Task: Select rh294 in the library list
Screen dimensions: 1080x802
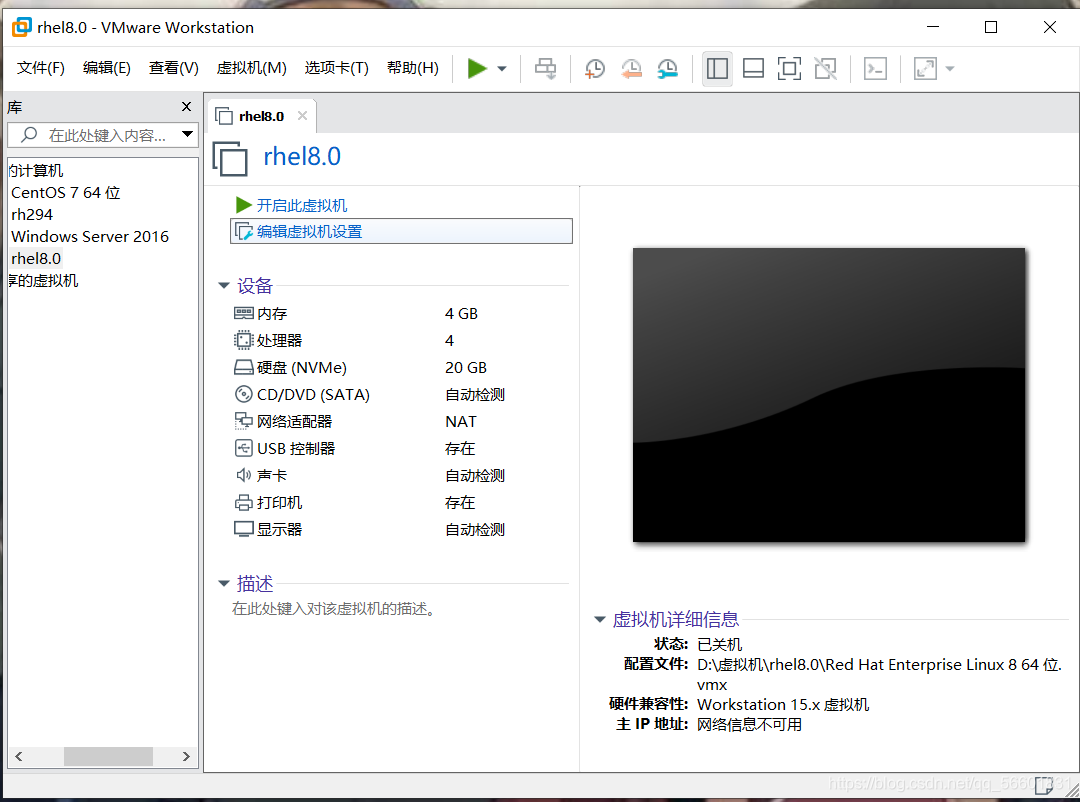Action: 32,214
